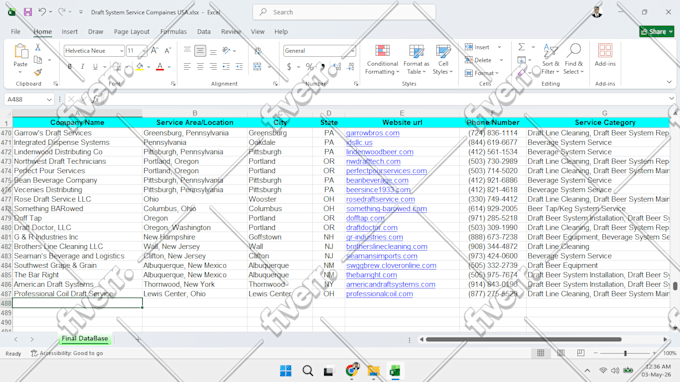Viewport: 680px width, 382px height.
Task: Click Merge & Center icon
Action: 258,67
